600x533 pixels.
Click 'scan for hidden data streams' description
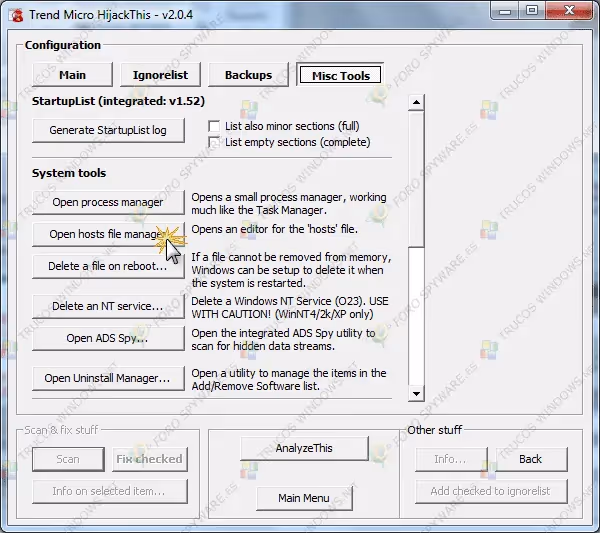click(x=263, y=346)
